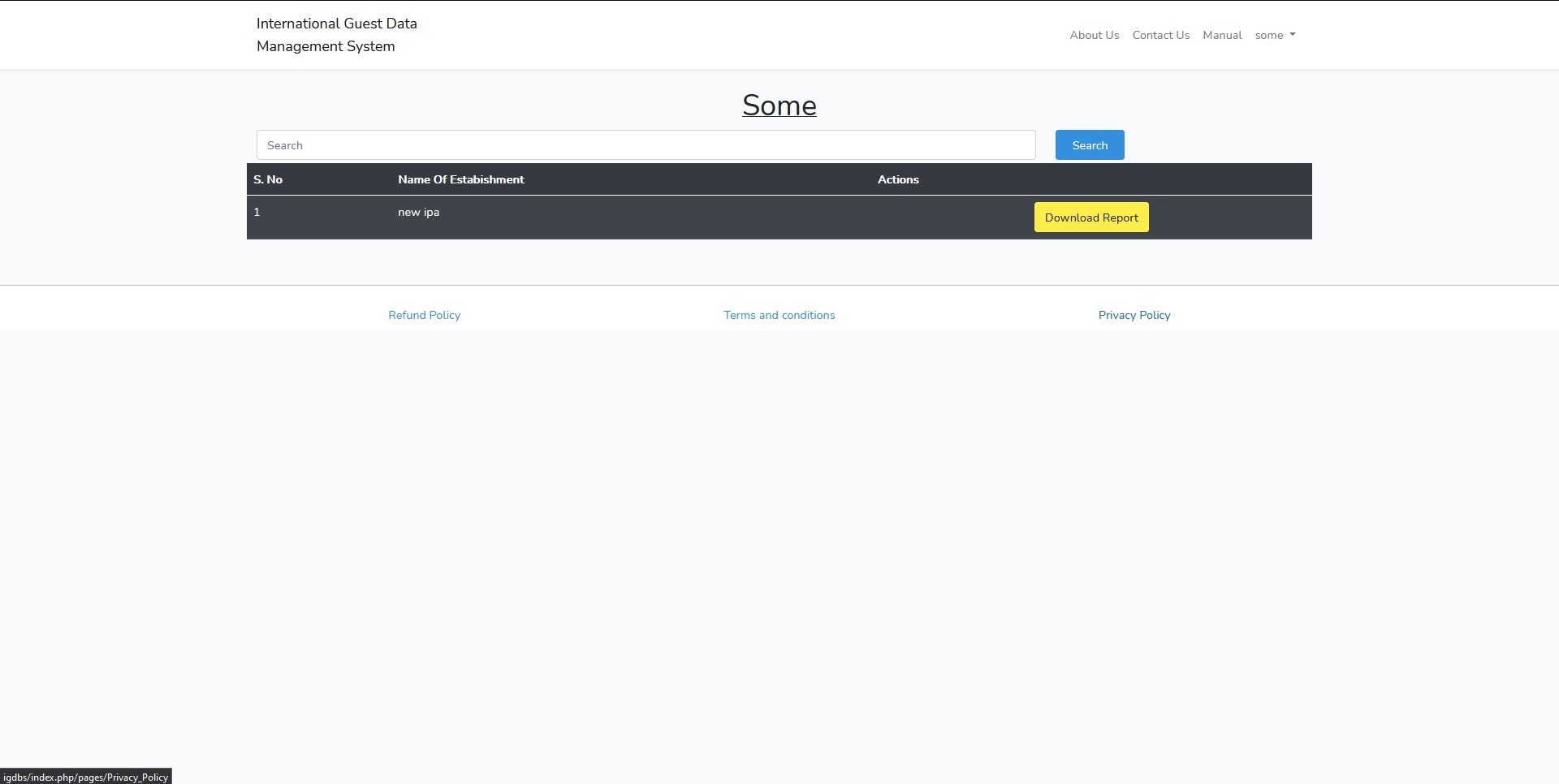This screenshot has width=1559, height=784.
Task: Click the 'S. No' column header
Action: click(268, 179)
